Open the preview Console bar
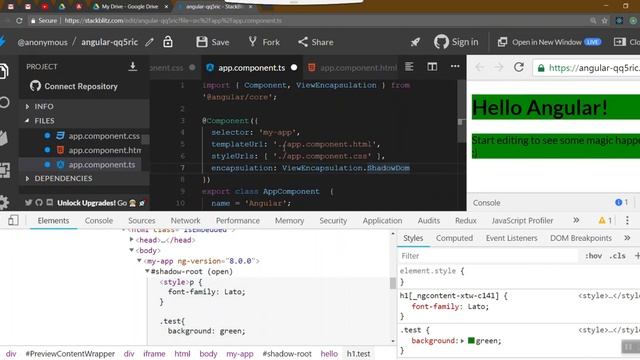640x360 pixels. 553,202
